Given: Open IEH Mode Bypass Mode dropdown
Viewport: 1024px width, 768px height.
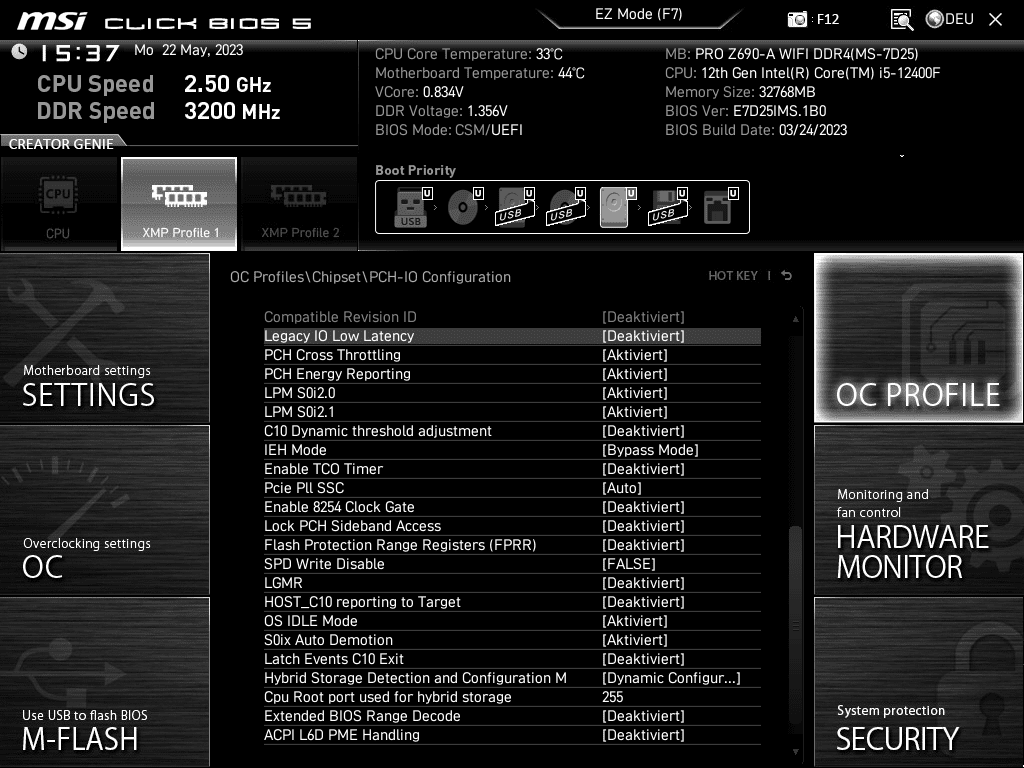Looking at the screenshot, I should (x=650, y=450).
